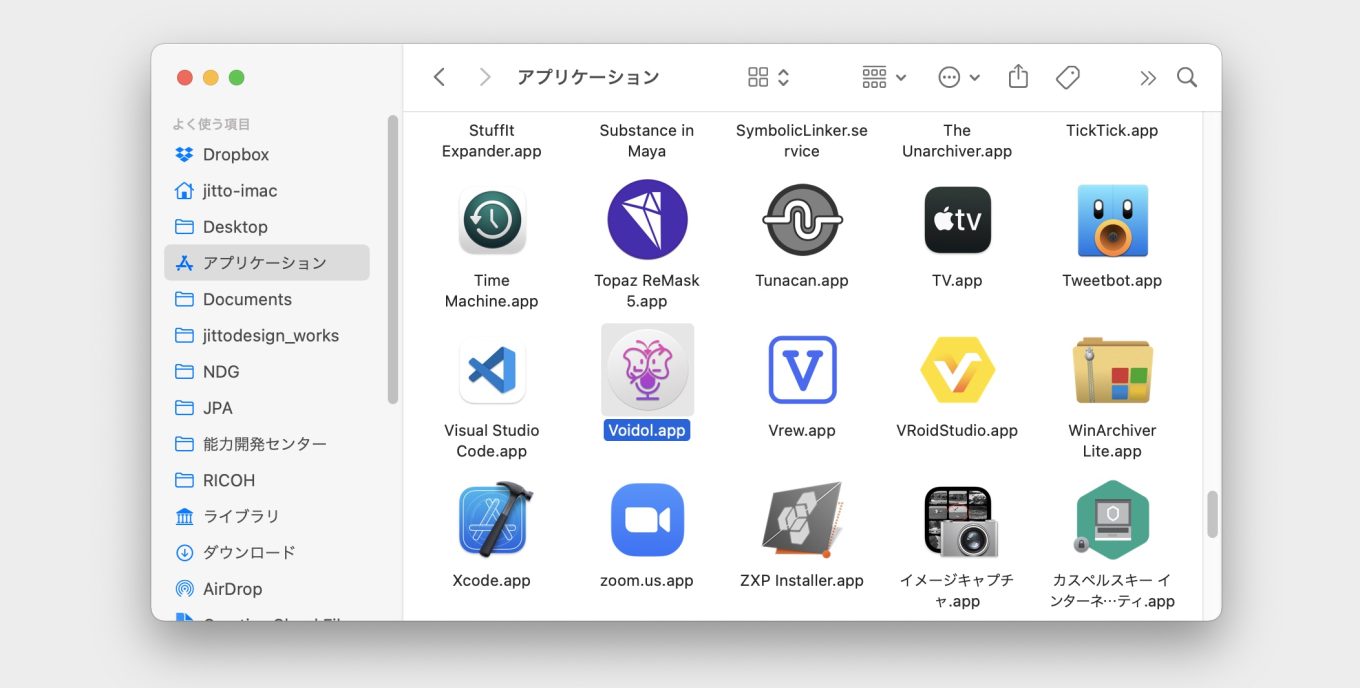The image size is (1360, 688).
Task: Open zoom.us.app
Action: 646,519
